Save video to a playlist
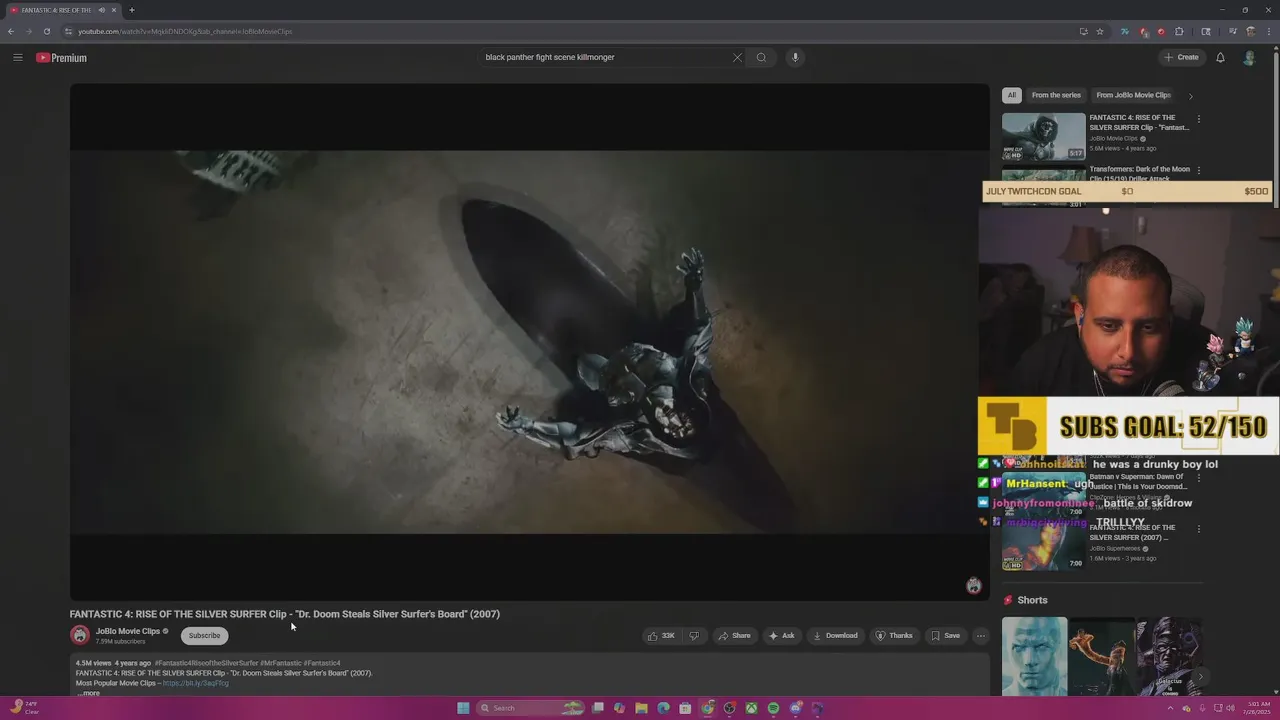 [945, 635]
